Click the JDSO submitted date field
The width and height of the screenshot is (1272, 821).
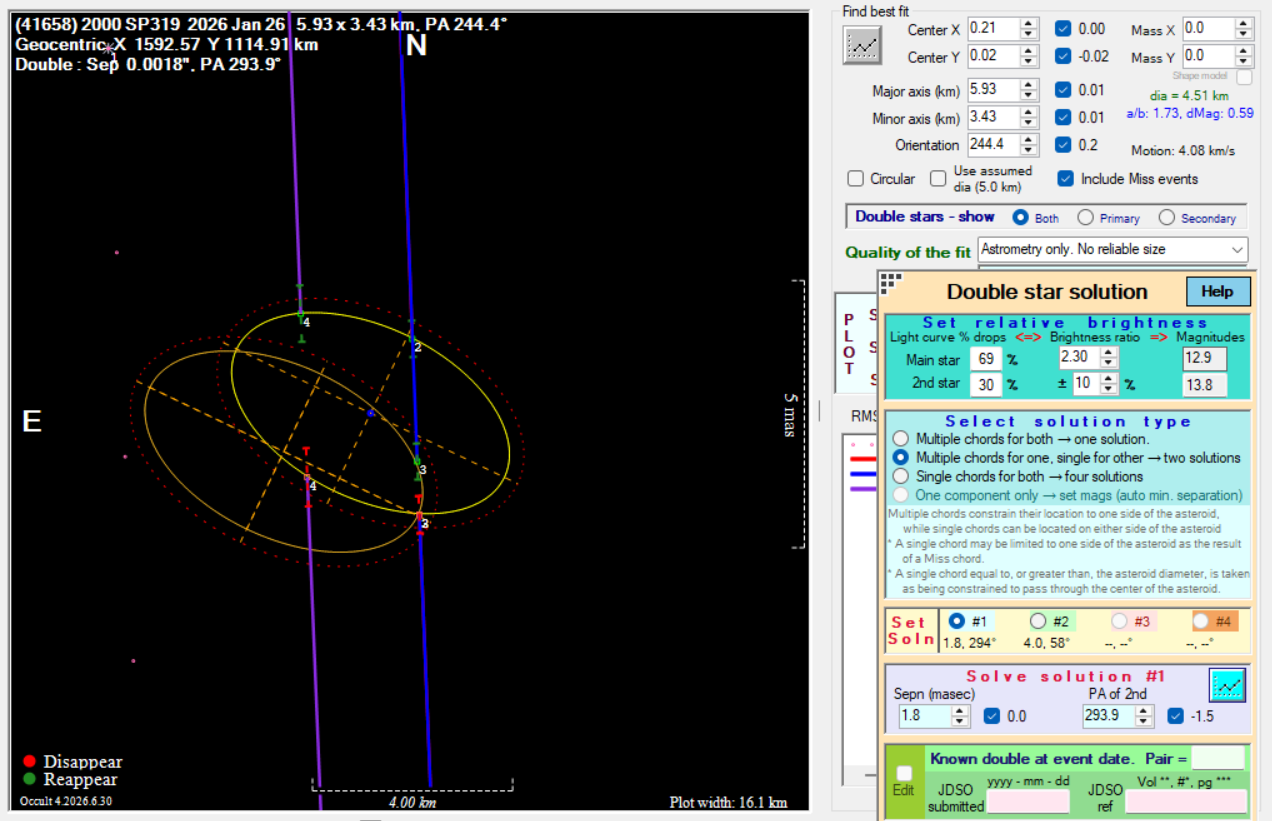coord(1030,801)
